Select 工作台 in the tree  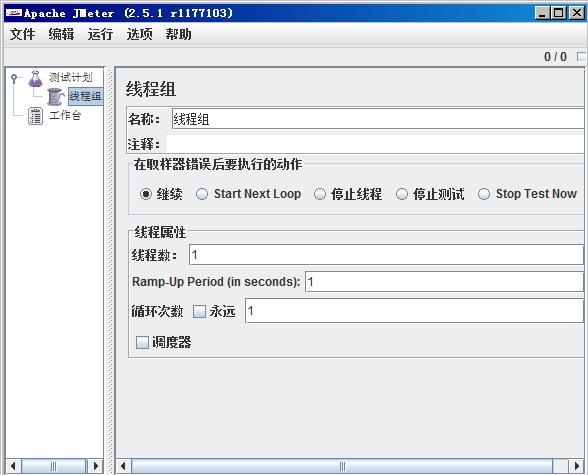[65, 115]
